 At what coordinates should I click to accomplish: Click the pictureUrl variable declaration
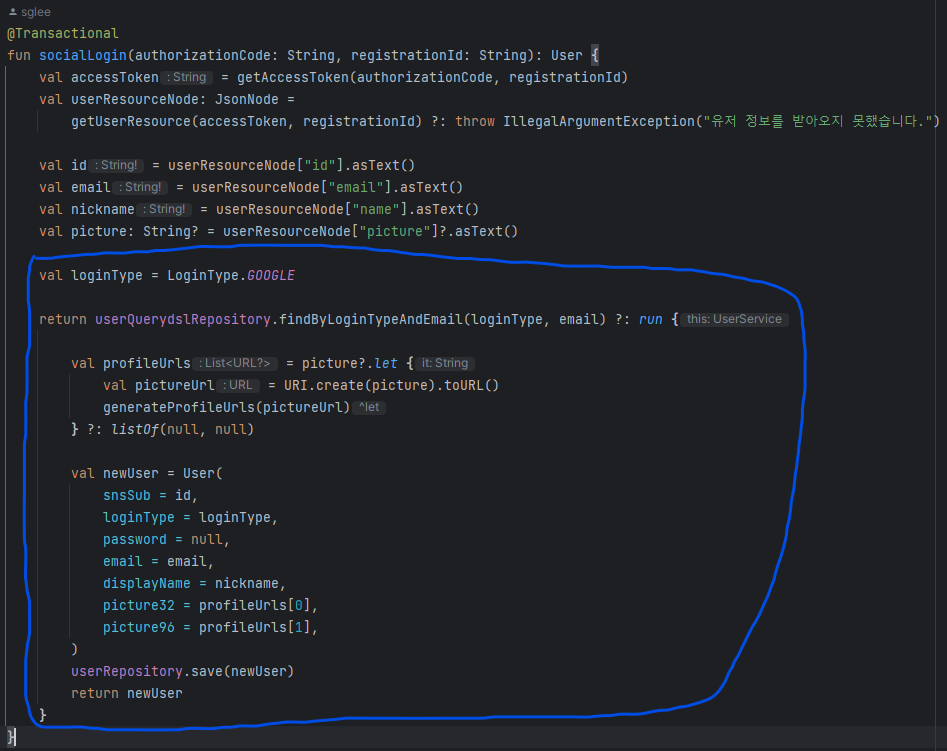tap(175, 385)
